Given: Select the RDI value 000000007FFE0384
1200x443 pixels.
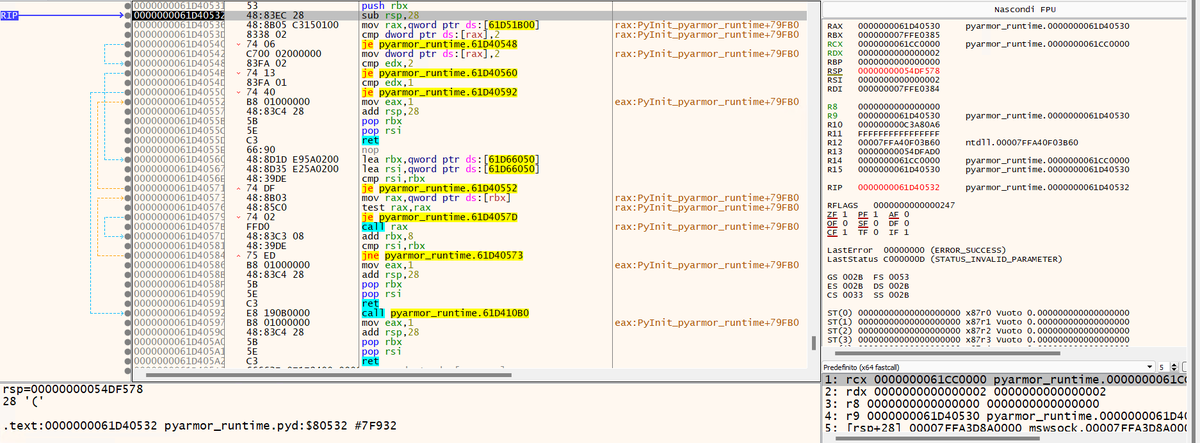Looking at the screenshot, I should tap(899, 89).
